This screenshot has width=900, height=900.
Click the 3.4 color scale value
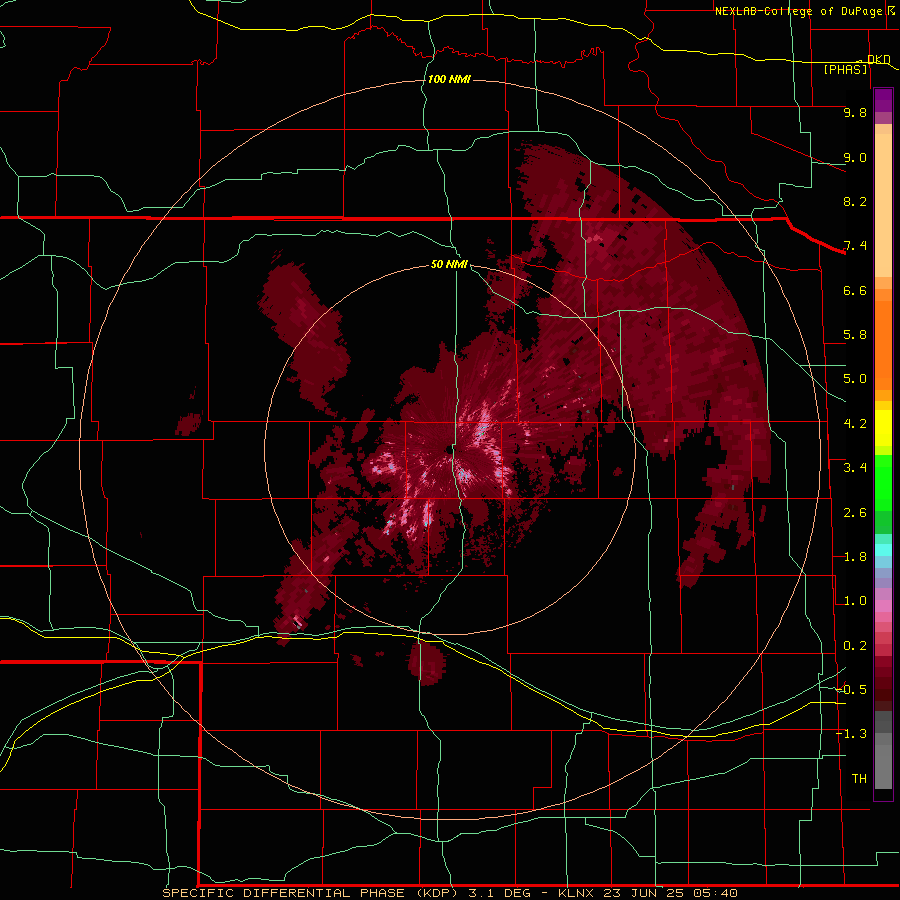[855, 468]
